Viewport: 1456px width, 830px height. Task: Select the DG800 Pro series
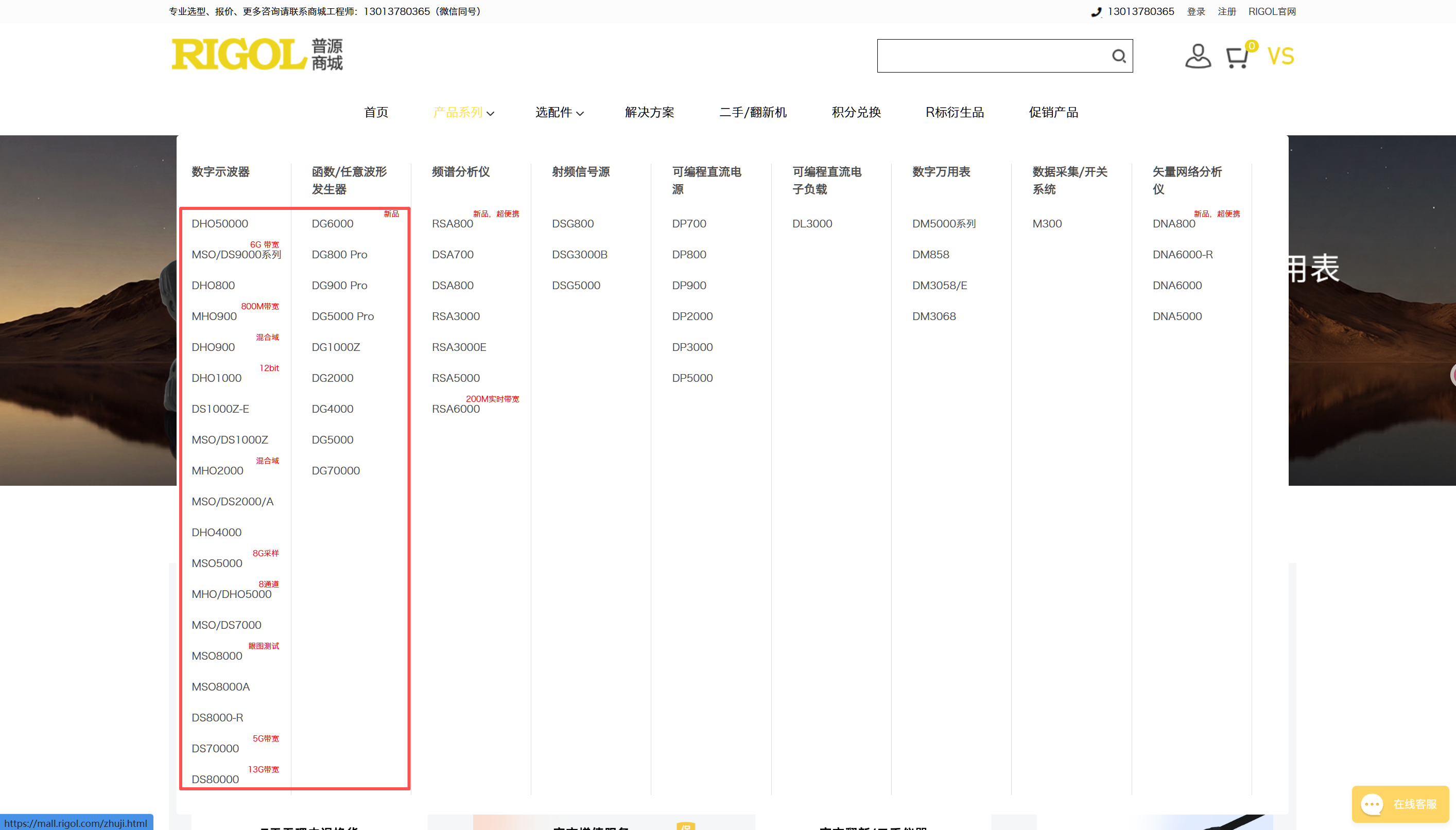coord(339,254)
